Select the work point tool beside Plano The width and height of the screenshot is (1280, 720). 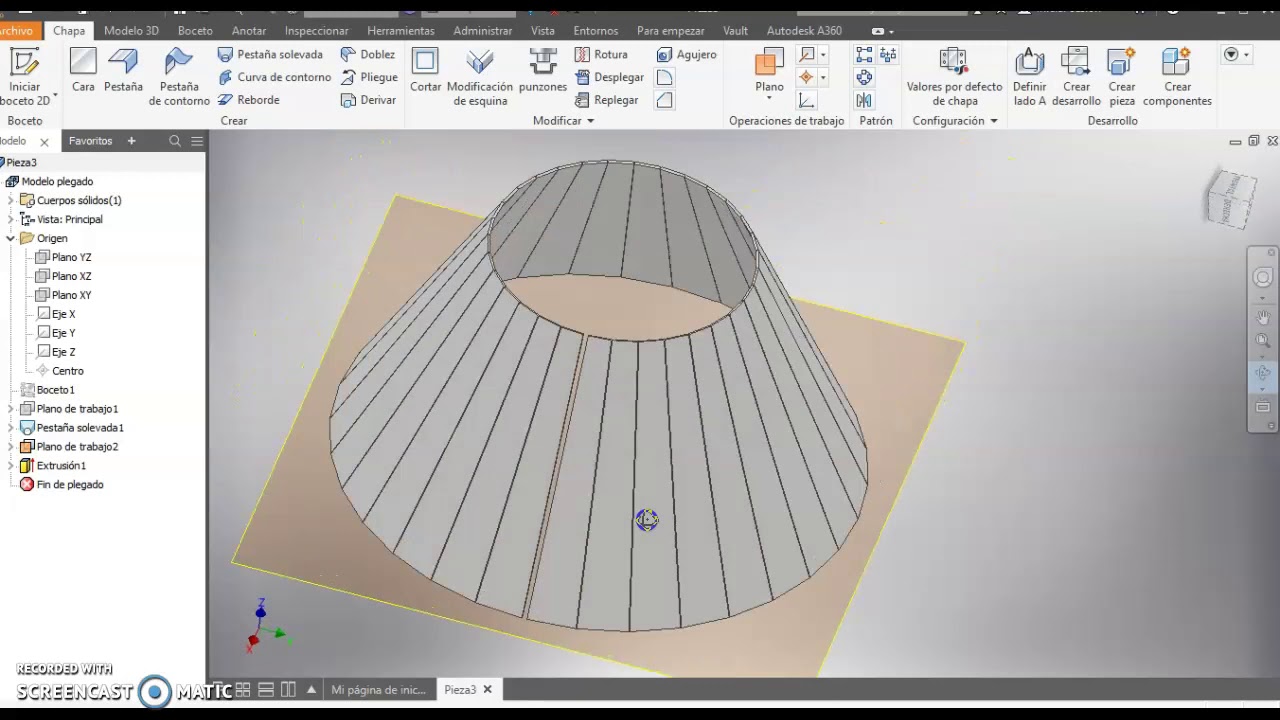tap(806, 77)
